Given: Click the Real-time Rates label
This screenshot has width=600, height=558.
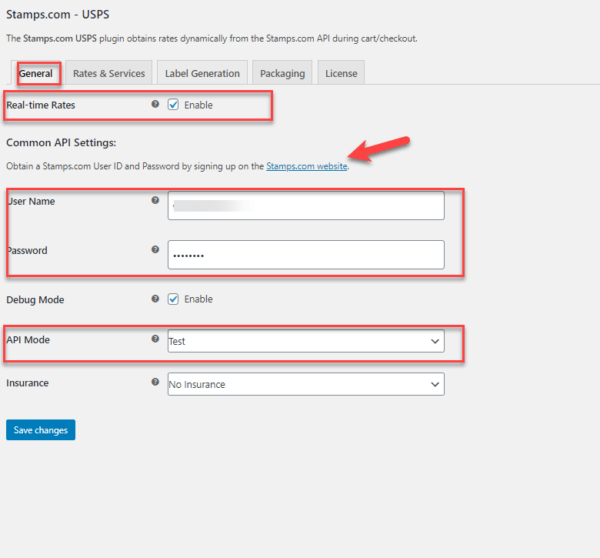Looking at the screenshot, I should (x=41, y=105).
